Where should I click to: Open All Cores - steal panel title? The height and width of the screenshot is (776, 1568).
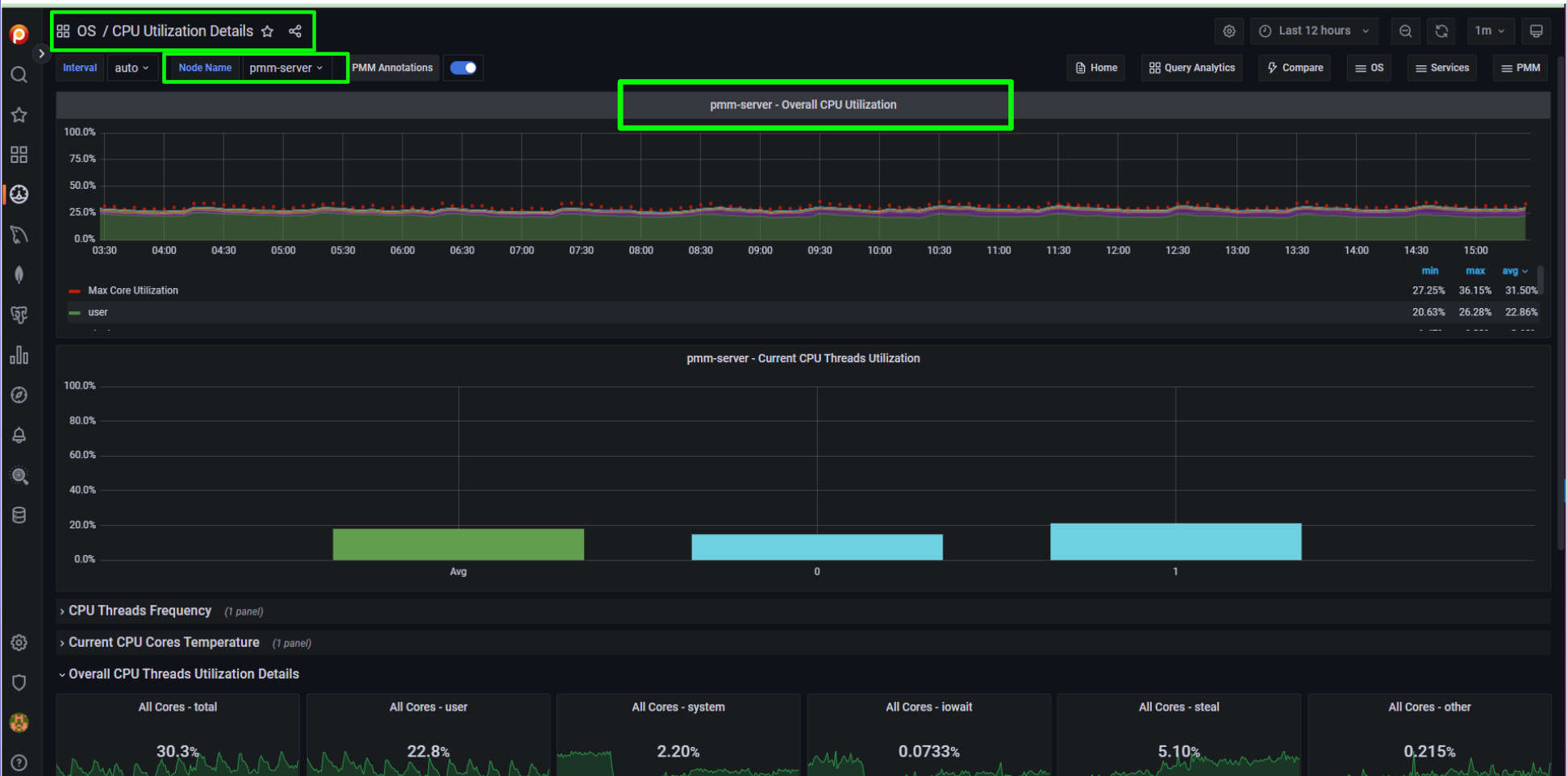click(1179, 707)
